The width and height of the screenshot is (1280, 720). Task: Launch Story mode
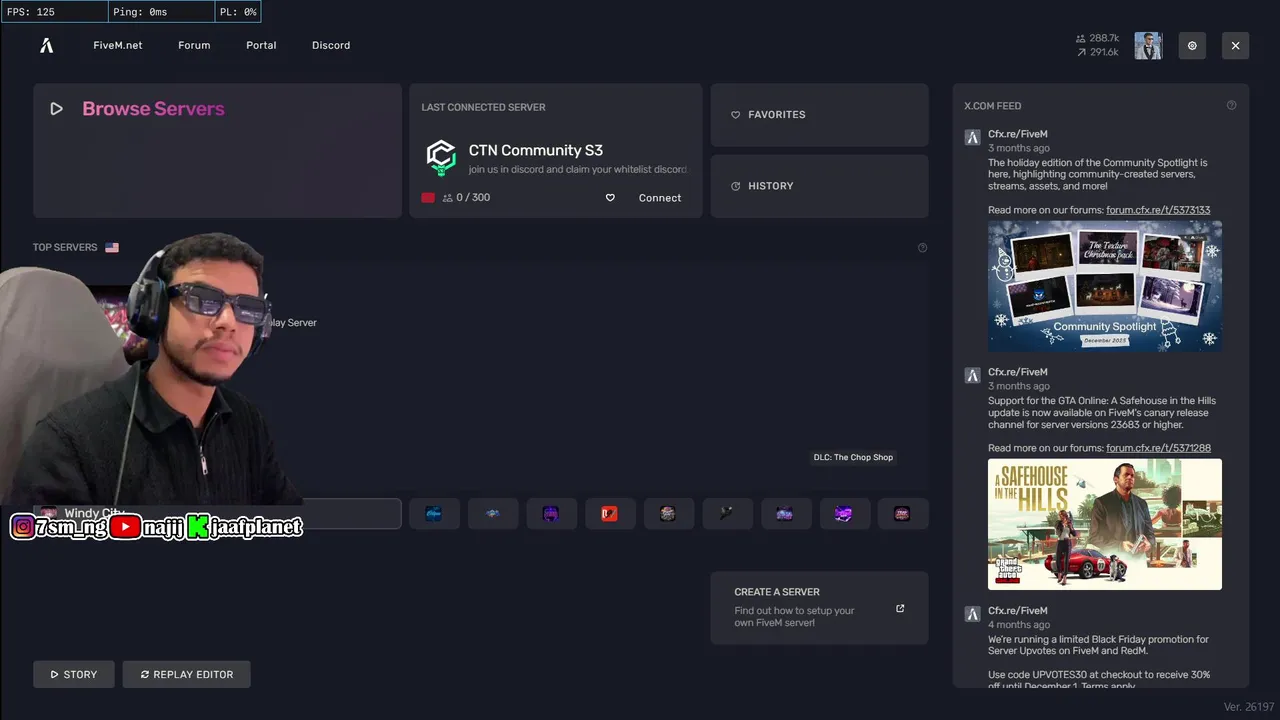[74, 674]
